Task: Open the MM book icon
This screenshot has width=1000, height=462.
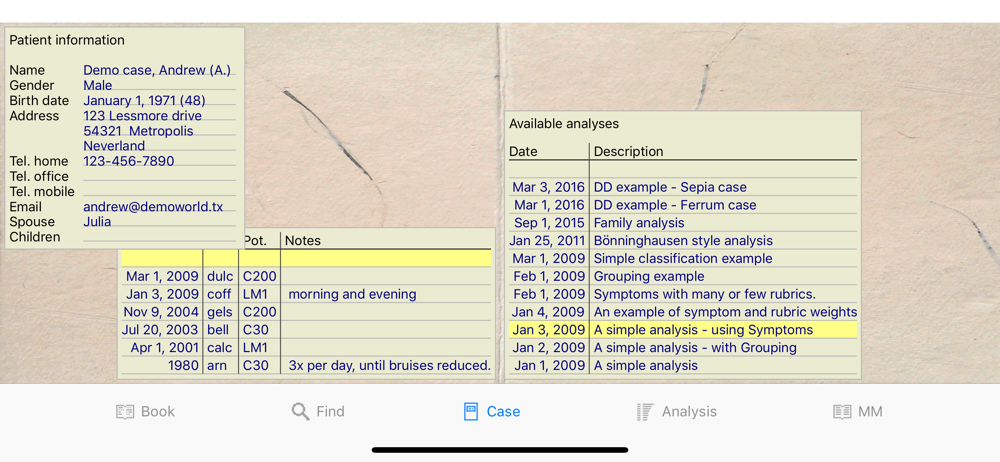Action: [842, 412]
